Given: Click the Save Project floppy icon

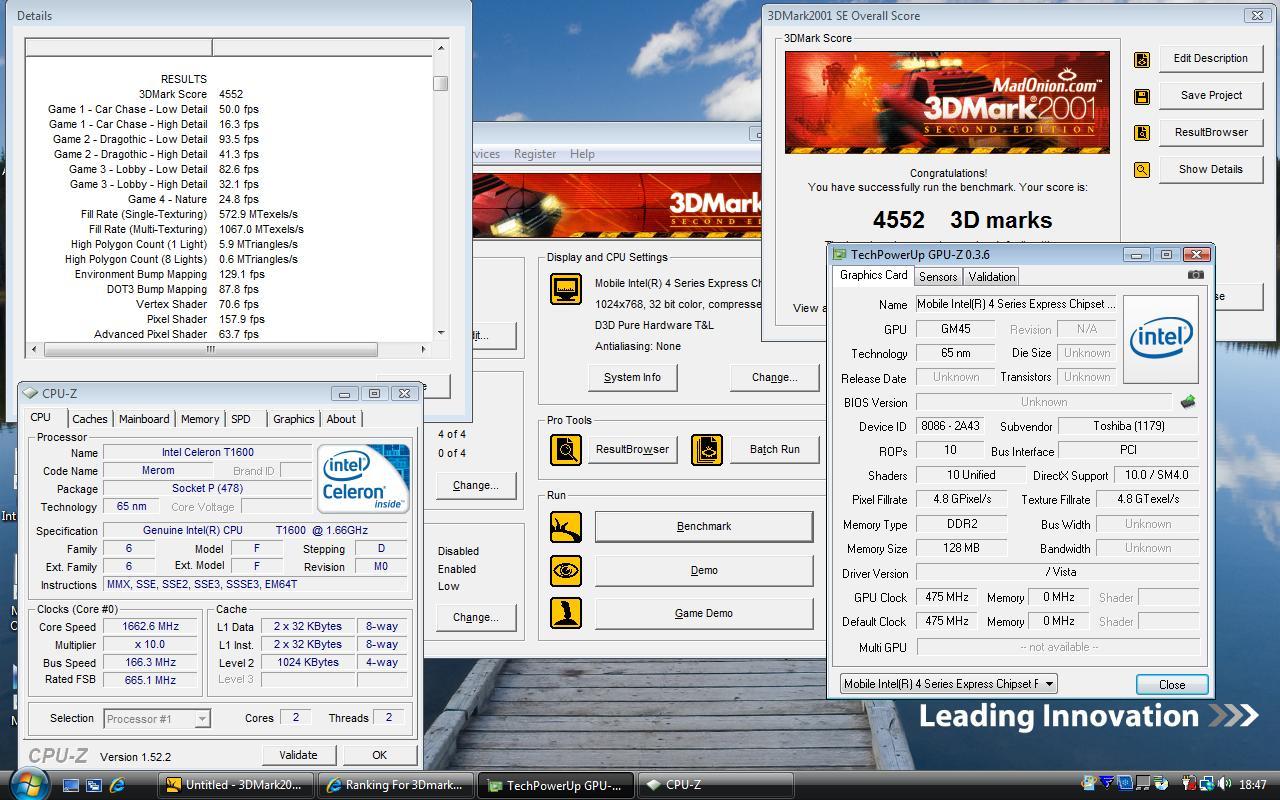Looking at the screenshot, I should tap(1141, 97).
